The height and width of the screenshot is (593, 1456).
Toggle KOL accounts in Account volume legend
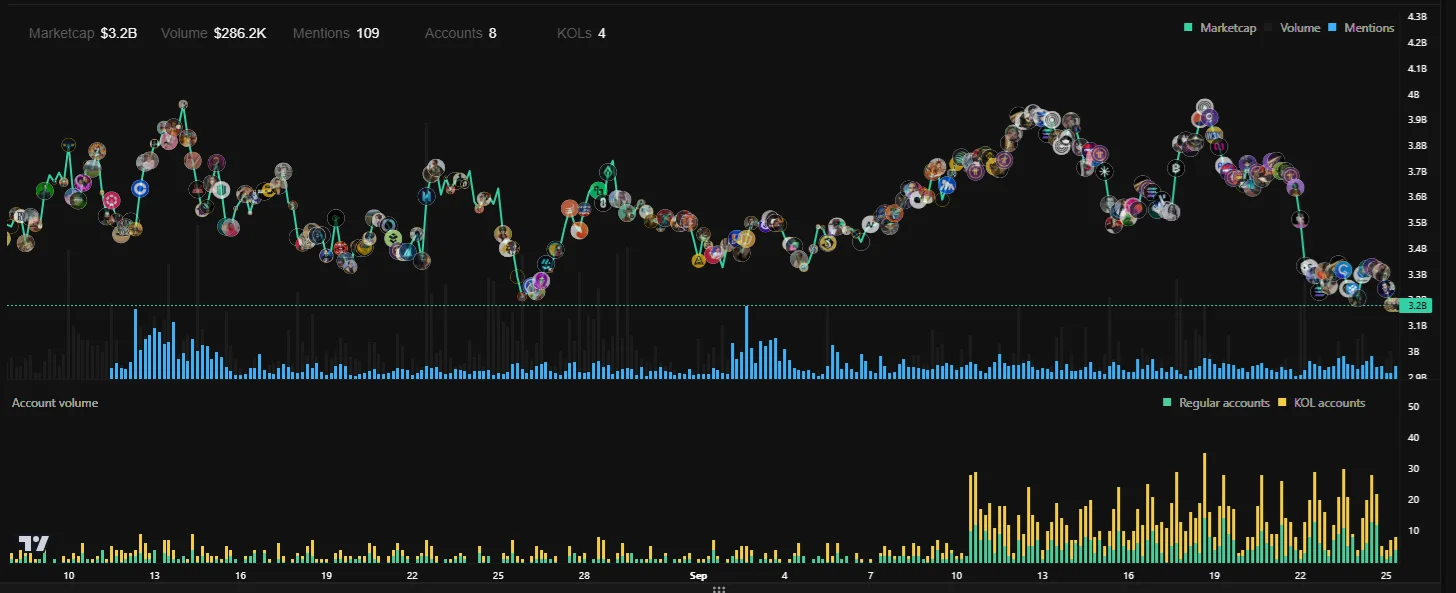pyautogui.click(x=1322, y=403)
